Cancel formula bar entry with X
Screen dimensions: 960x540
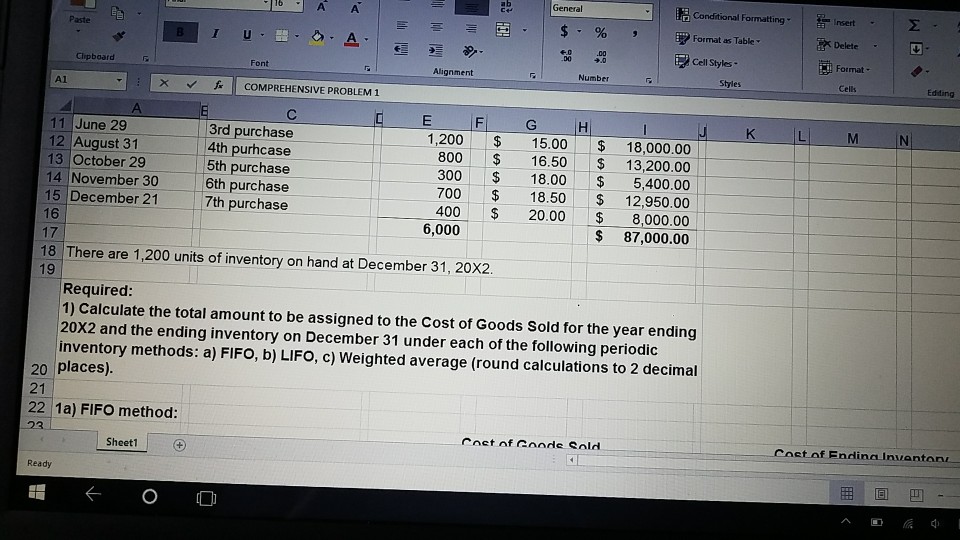pyautogui.click(x=163, y=83)
